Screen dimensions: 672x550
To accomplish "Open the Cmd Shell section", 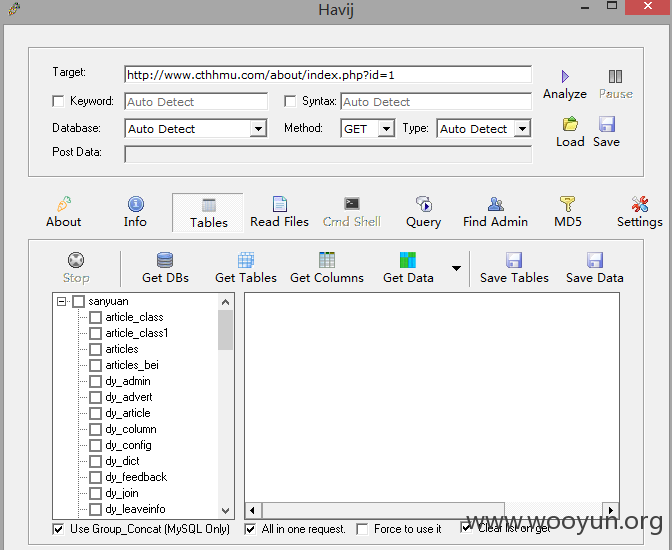I will 352,212.
